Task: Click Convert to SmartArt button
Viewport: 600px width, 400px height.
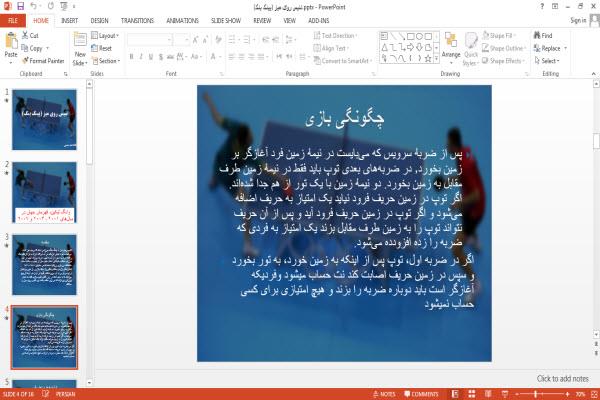Action: [343, 61]
